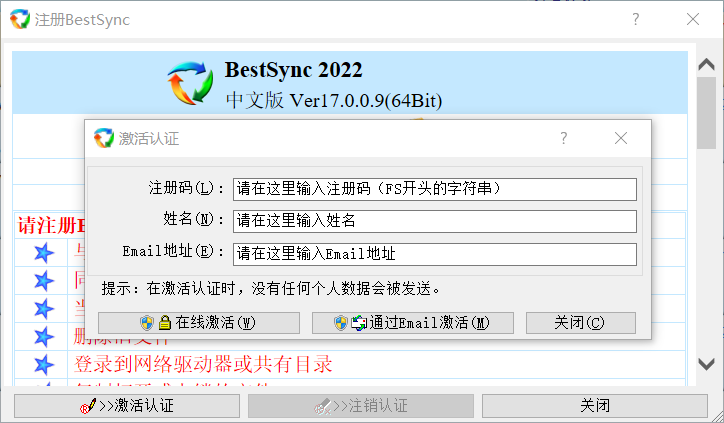Viewport: 724px width, 423px height.
Task: Click the BestSync icon in 注册BestSync title bar
Action: 20,19
